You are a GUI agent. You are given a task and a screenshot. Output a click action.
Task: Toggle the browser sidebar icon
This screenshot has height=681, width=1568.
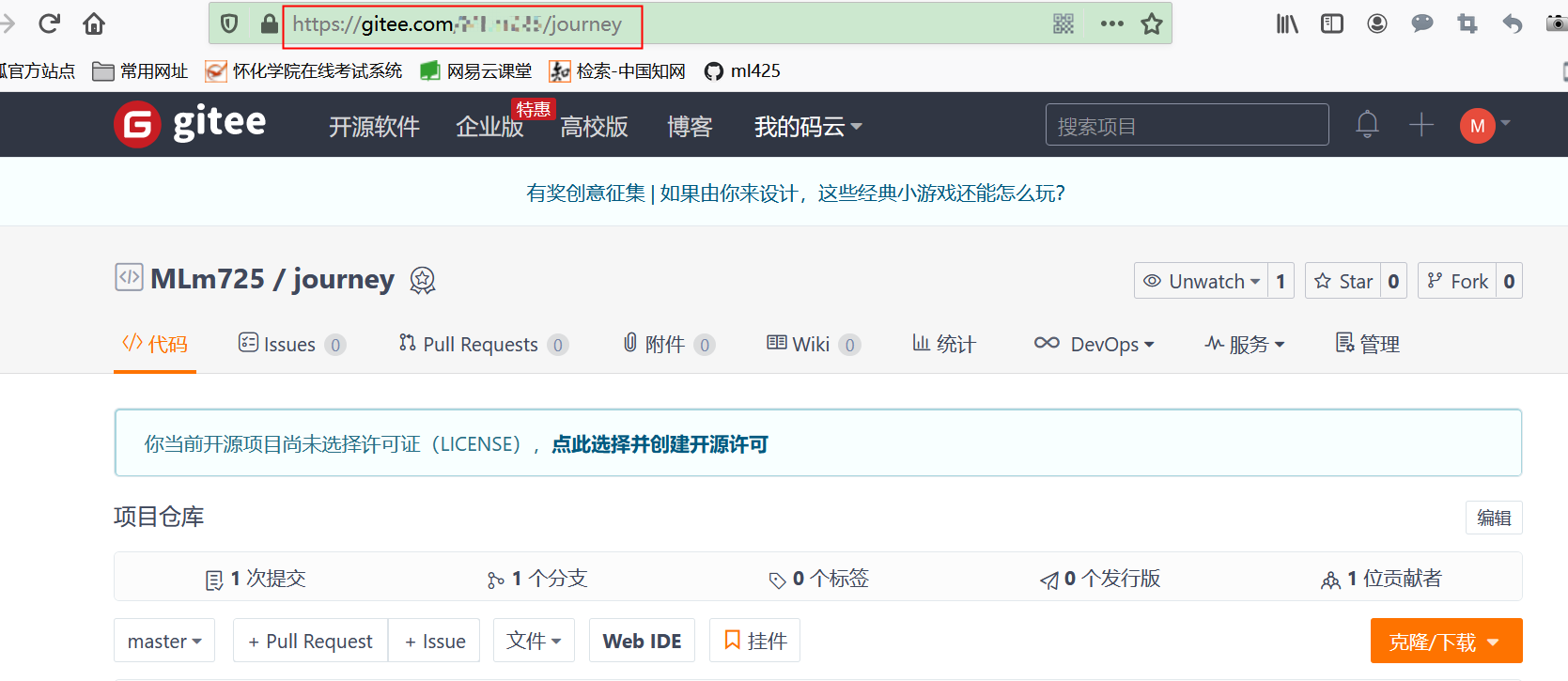[1332, 23]
